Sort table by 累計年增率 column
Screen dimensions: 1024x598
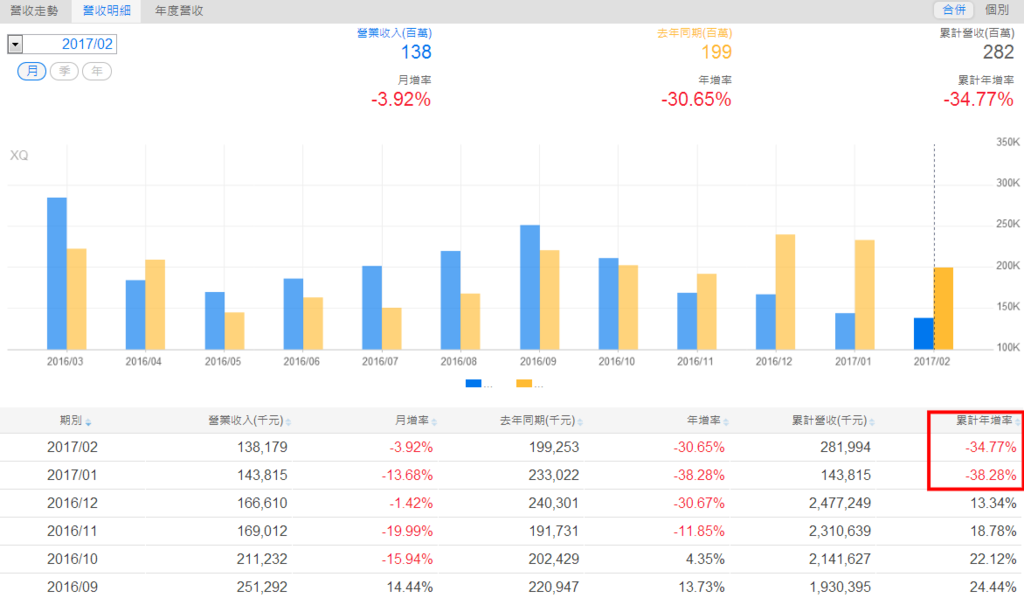987,421
